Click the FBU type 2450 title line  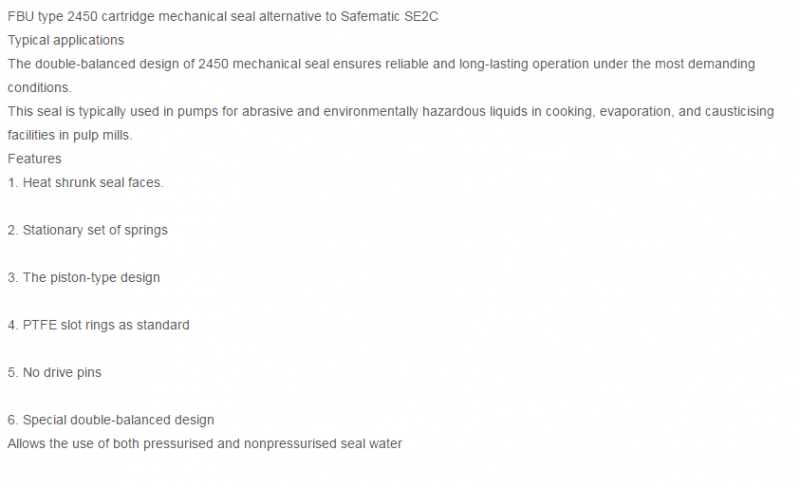pyautogui.click(x=222, y=17)
